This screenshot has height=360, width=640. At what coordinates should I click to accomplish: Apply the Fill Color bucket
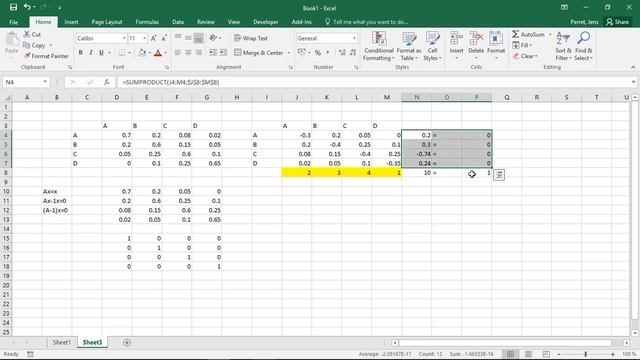point(142,53)
